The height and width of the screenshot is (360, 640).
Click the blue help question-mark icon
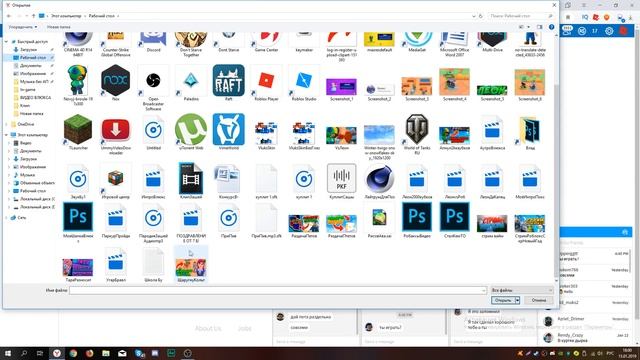tap(551, 27)
